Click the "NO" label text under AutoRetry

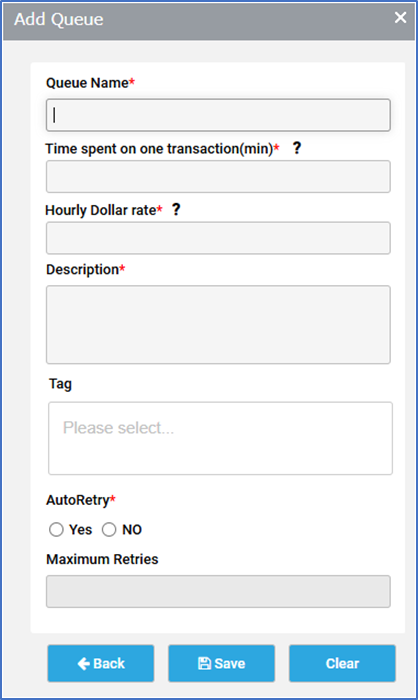coord(132,529)
